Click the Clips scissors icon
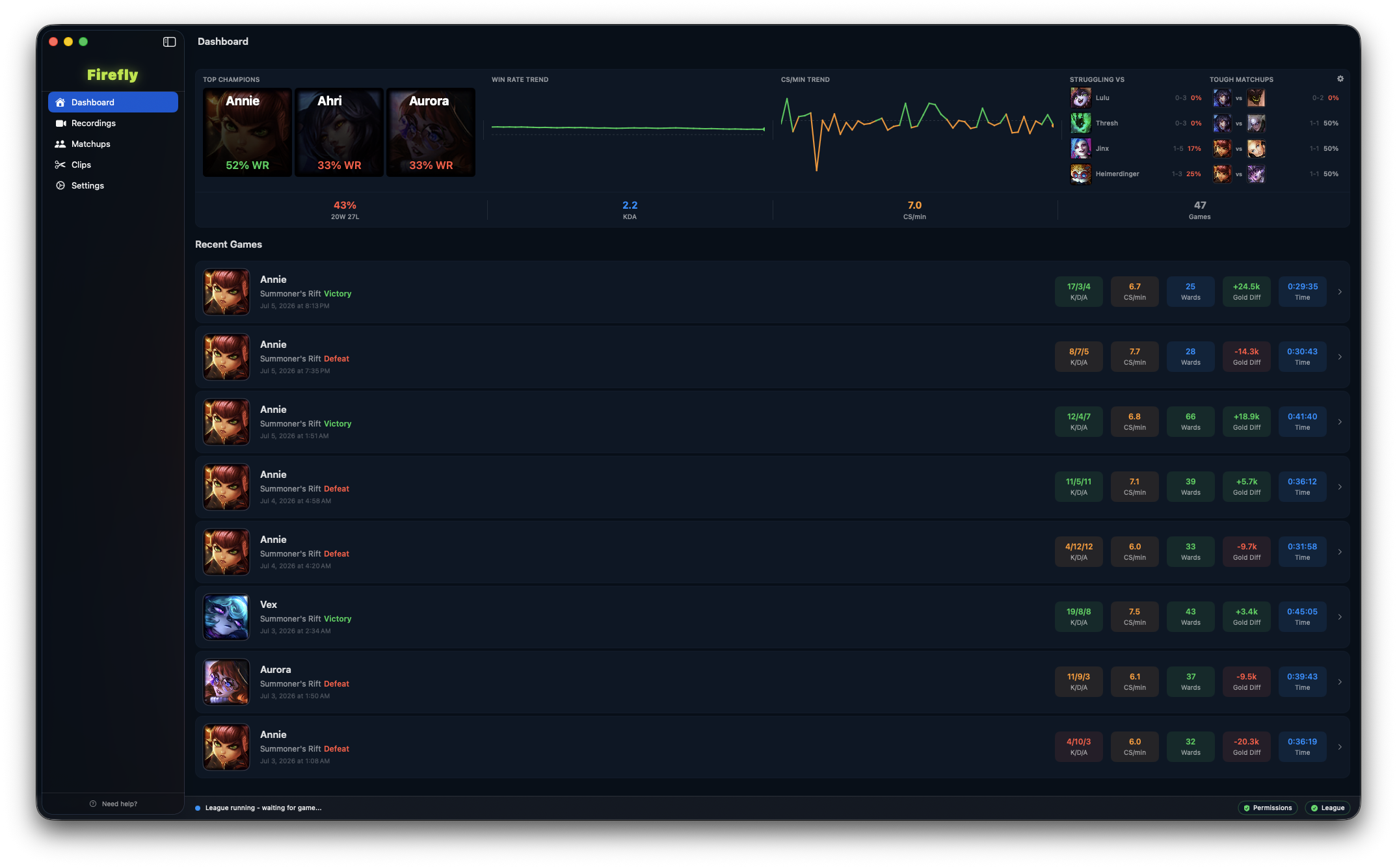The height and width of the screenshot is (868, 1397). [x=60, y=164]
